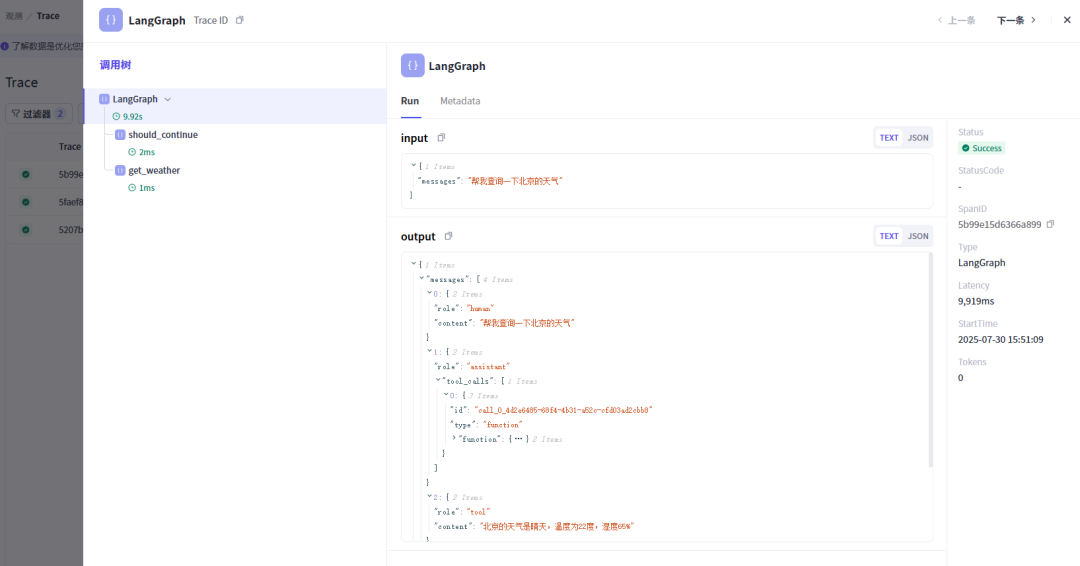Click the green Success status icon
Screen dimensions: 1080x566
click(966, 148)
